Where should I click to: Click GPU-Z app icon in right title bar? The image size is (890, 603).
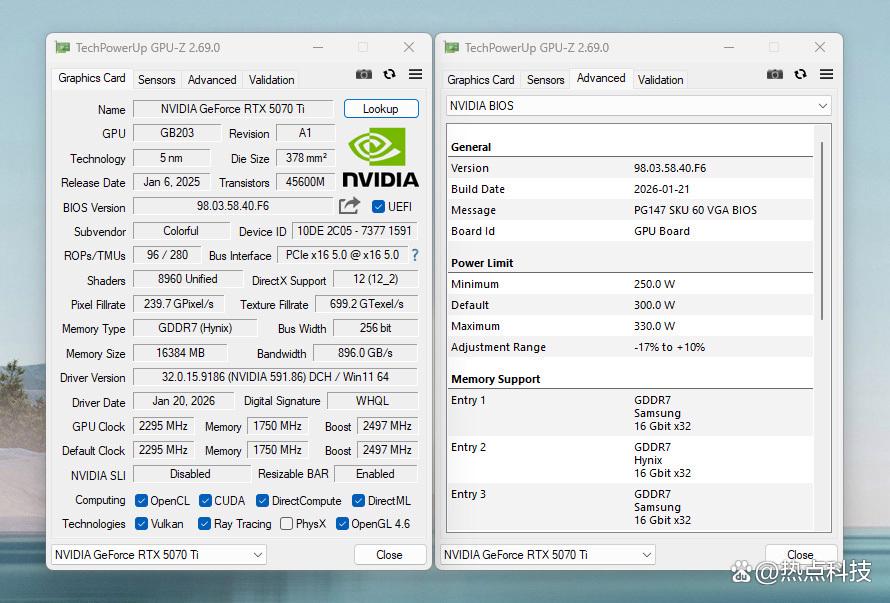(451, 48)
